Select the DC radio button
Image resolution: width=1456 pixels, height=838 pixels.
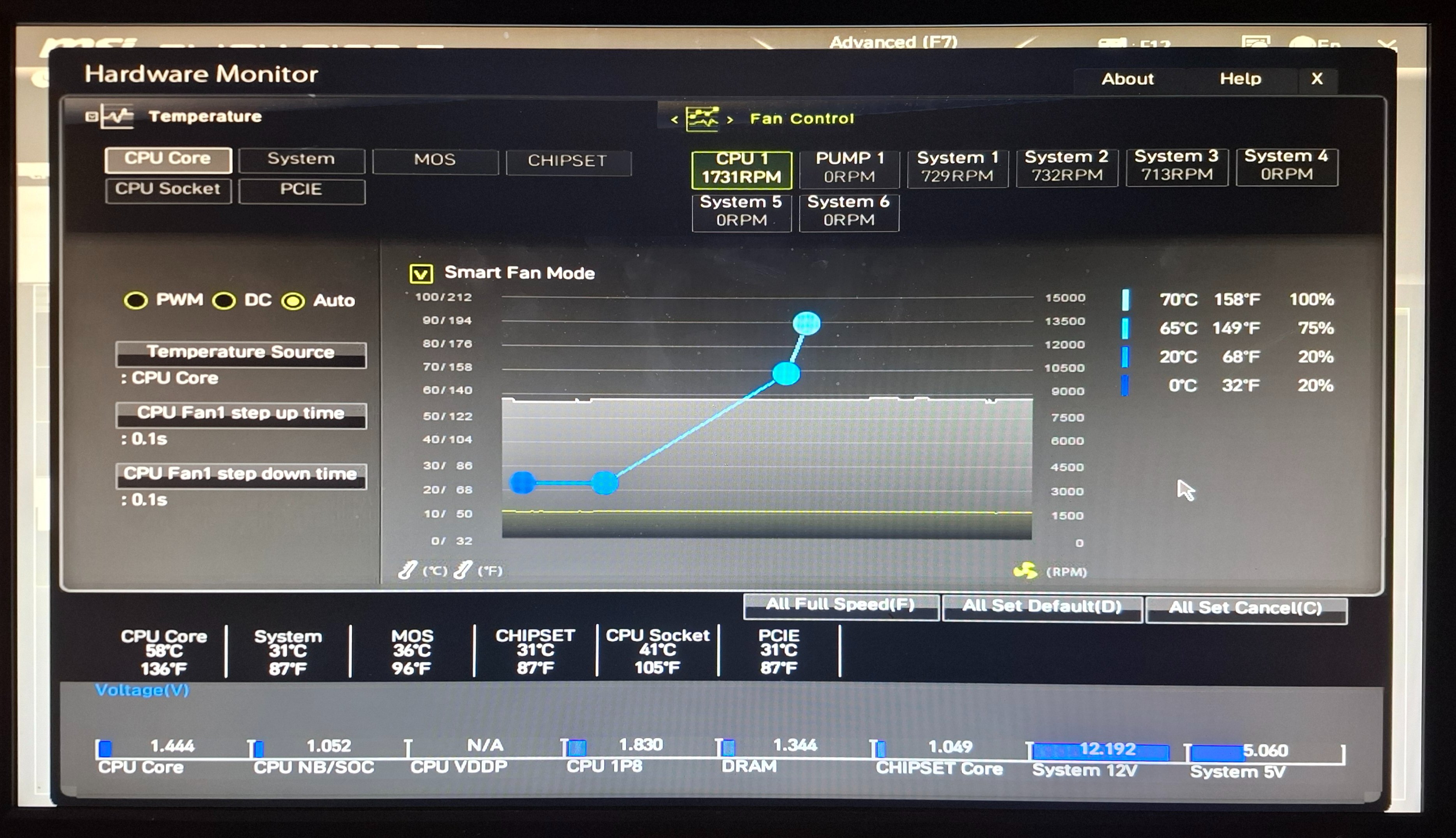224,301
